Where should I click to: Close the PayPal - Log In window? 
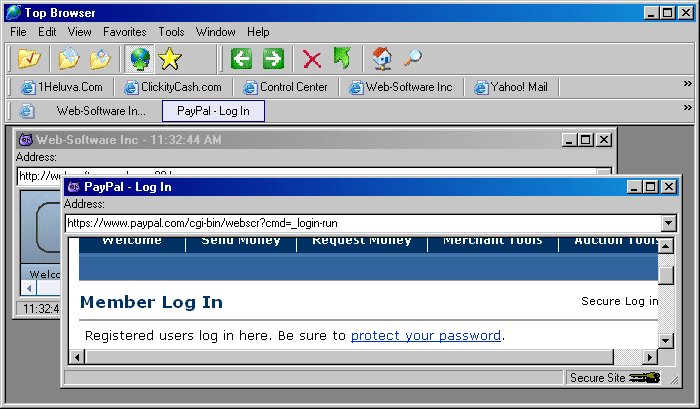point(669,187)
